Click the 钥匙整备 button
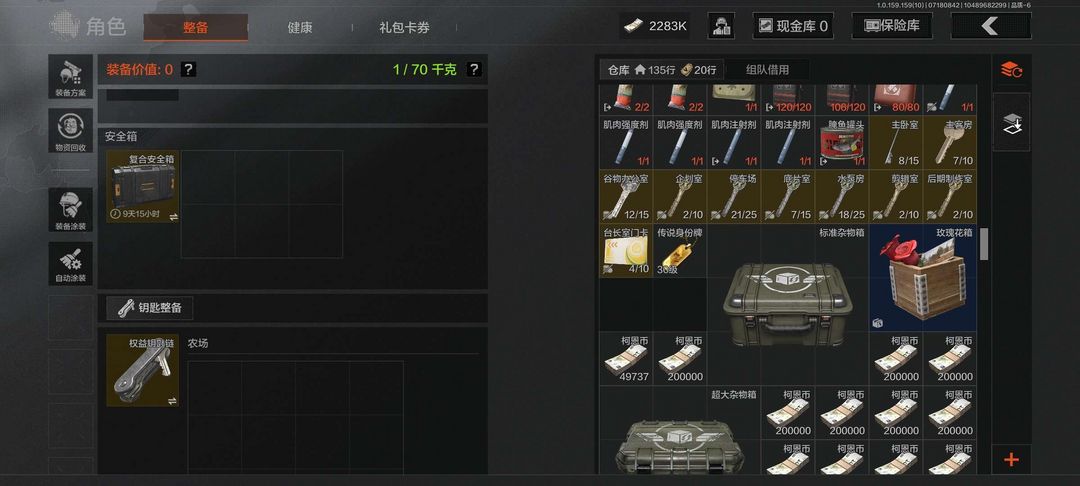 point(149,308)
